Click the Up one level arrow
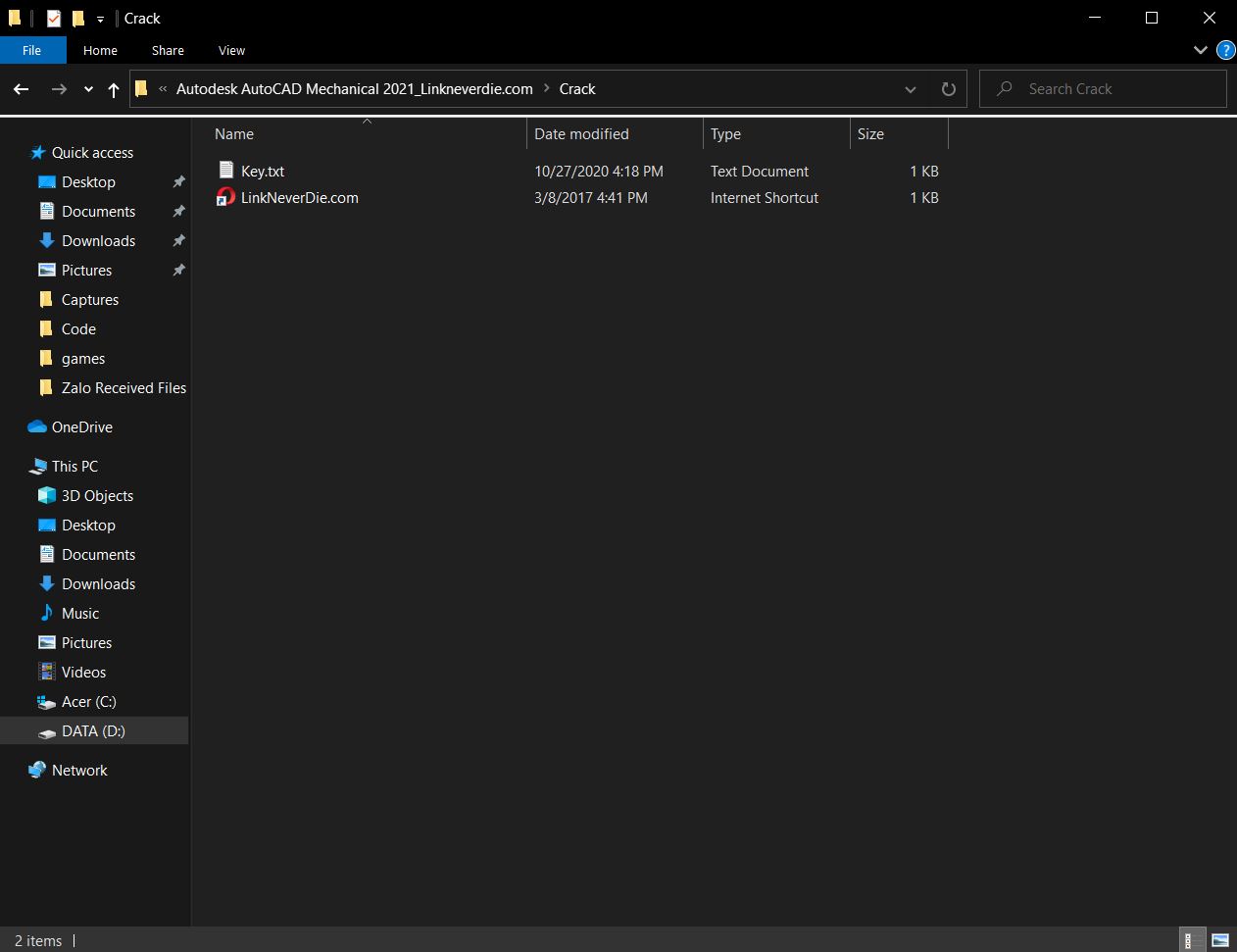This screenshot has height=952, width=1237. click(x=114, y=89)
